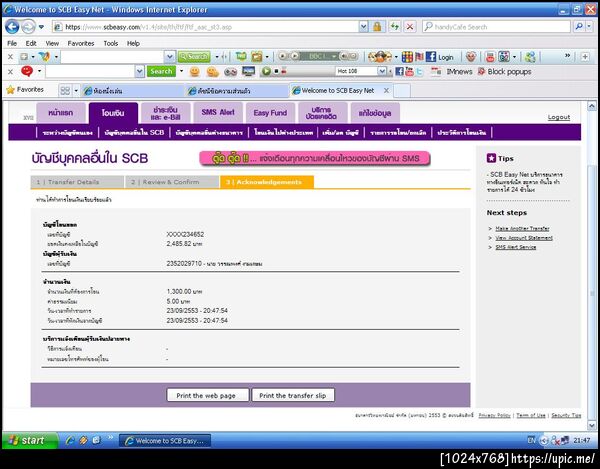This screenshot has height=469, width=600.
Task: Click the red speech bubble toolbar logo
Action: (x=27, y=71)
